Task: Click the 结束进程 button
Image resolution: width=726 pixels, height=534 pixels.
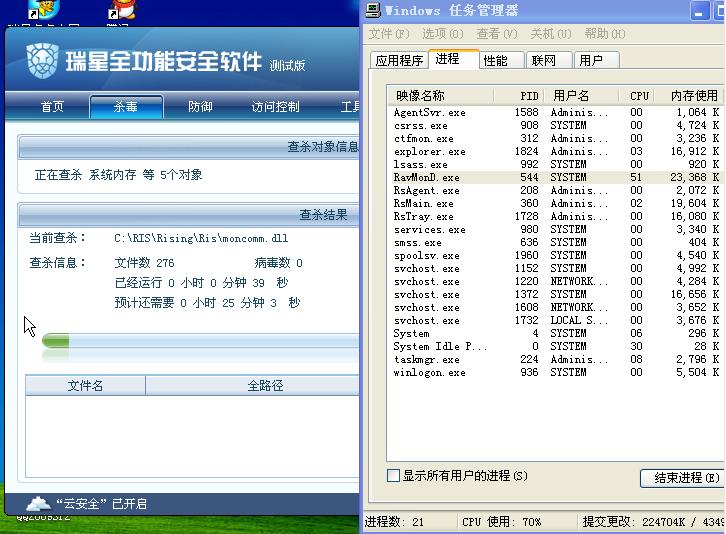Action: [x=682, y=477]
